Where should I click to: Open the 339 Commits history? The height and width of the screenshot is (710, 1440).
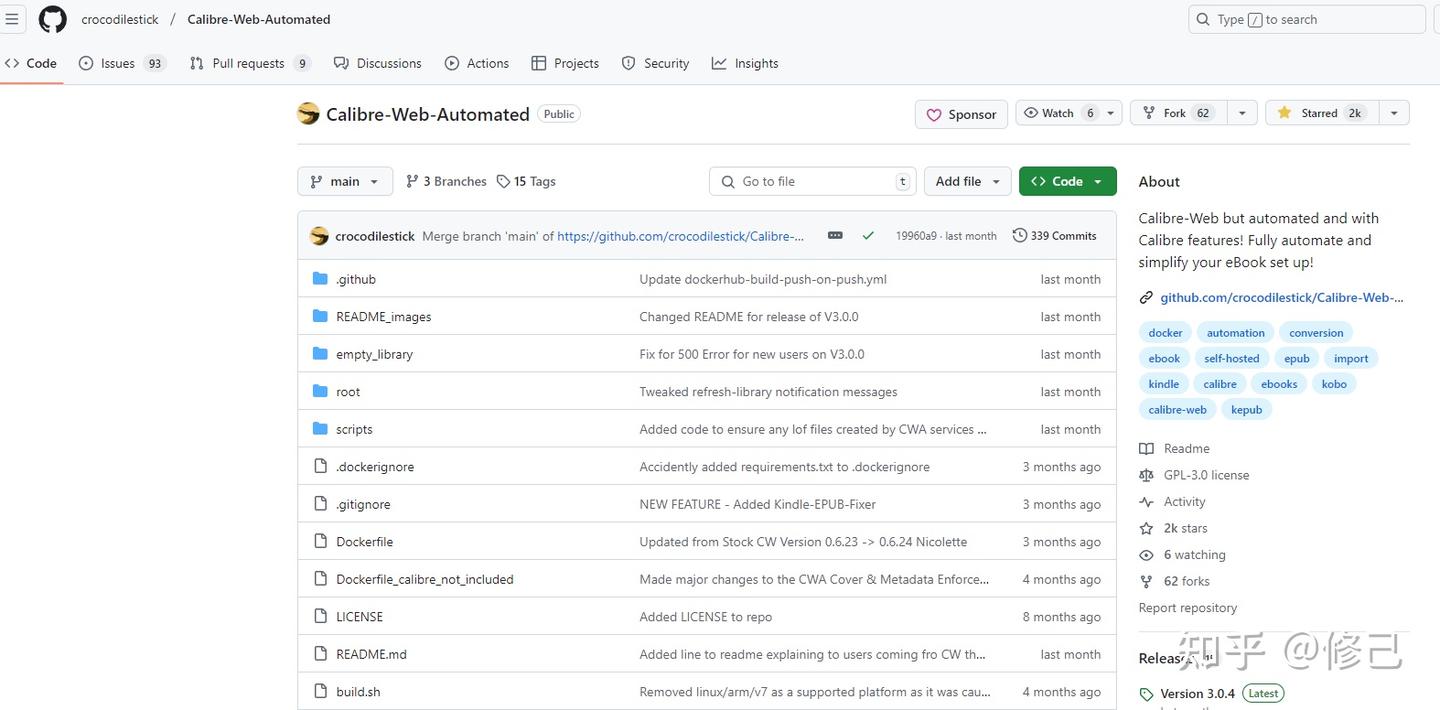[x=1054, y=236]
